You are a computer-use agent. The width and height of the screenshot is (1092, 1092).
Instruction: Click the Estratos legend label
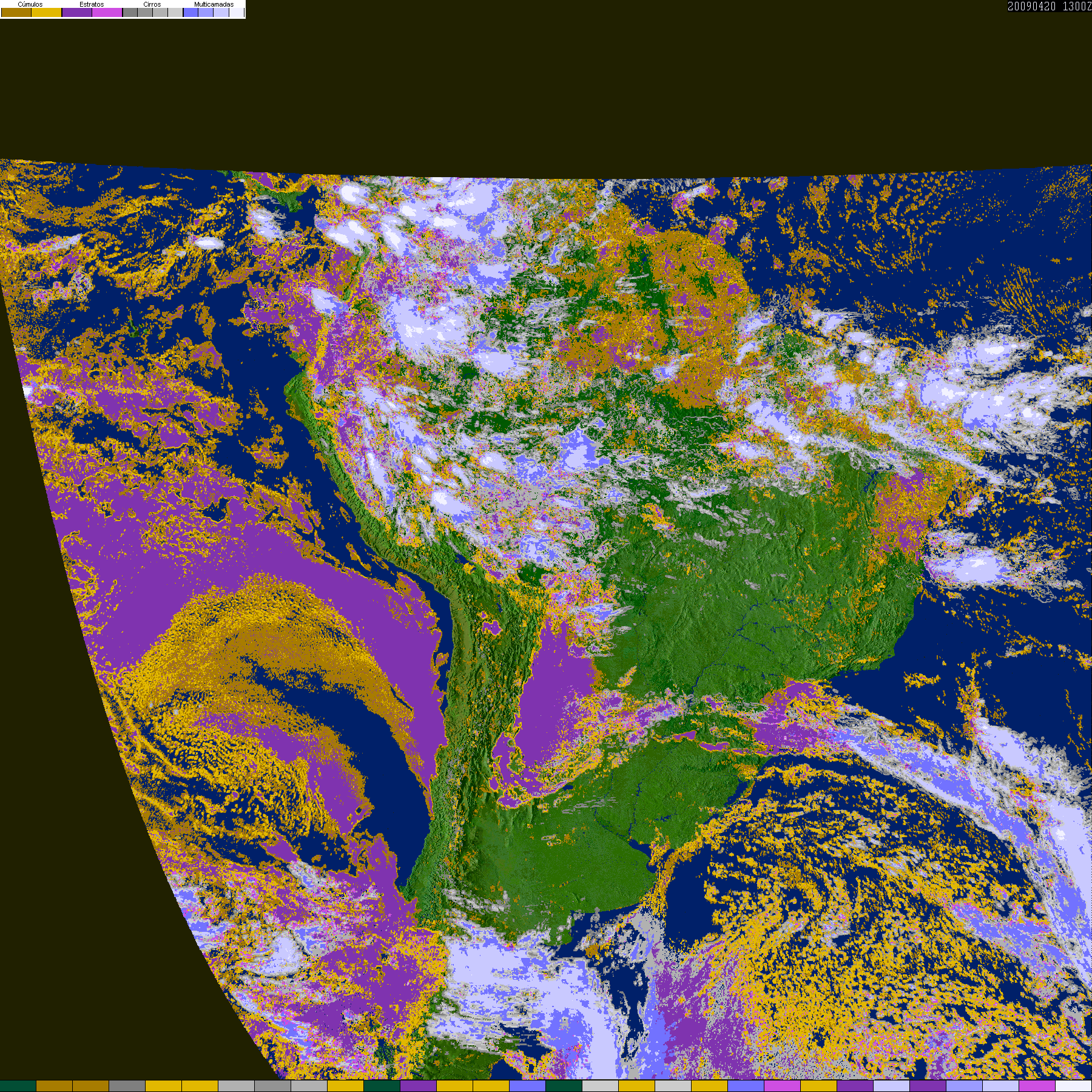tap(92, 4)
